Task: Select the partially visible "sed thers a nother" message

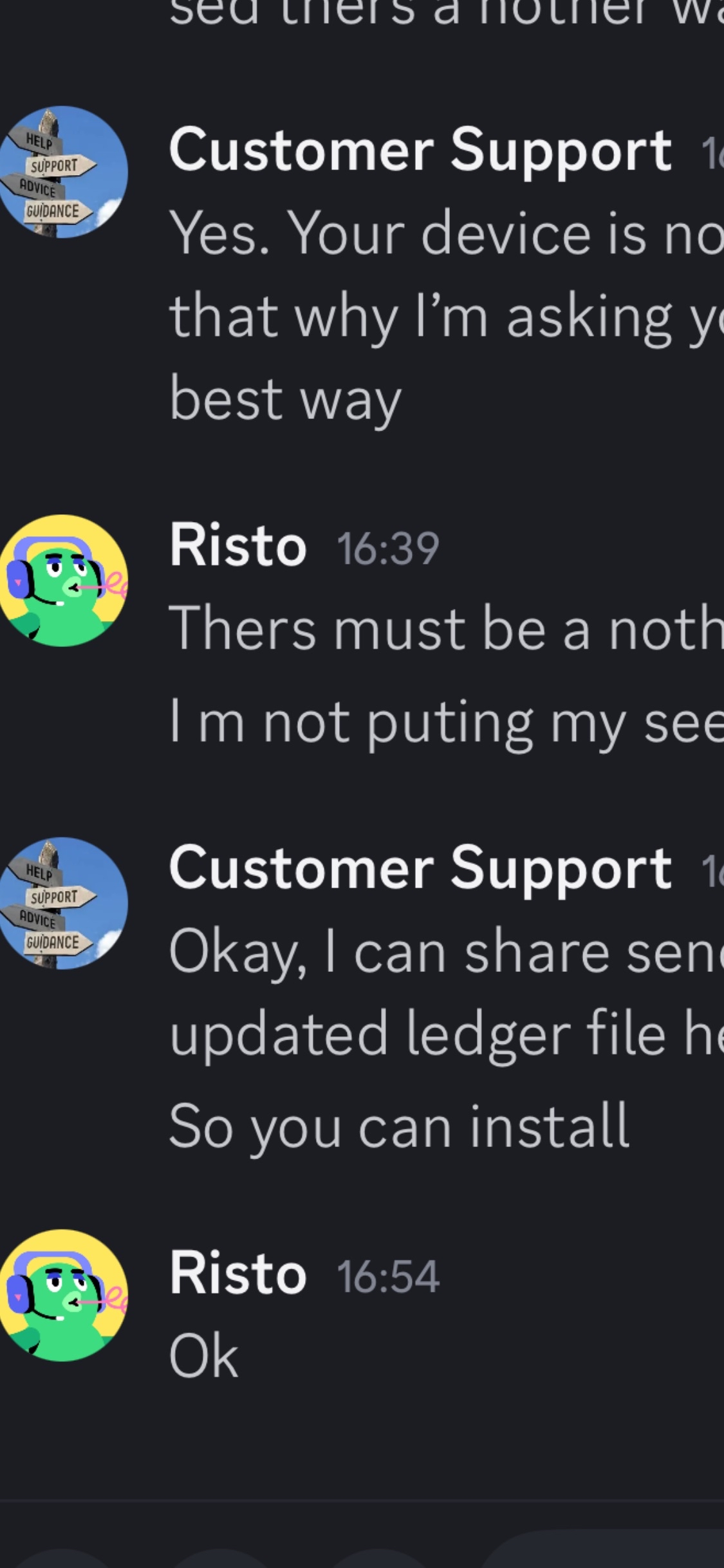Action: 445,13
